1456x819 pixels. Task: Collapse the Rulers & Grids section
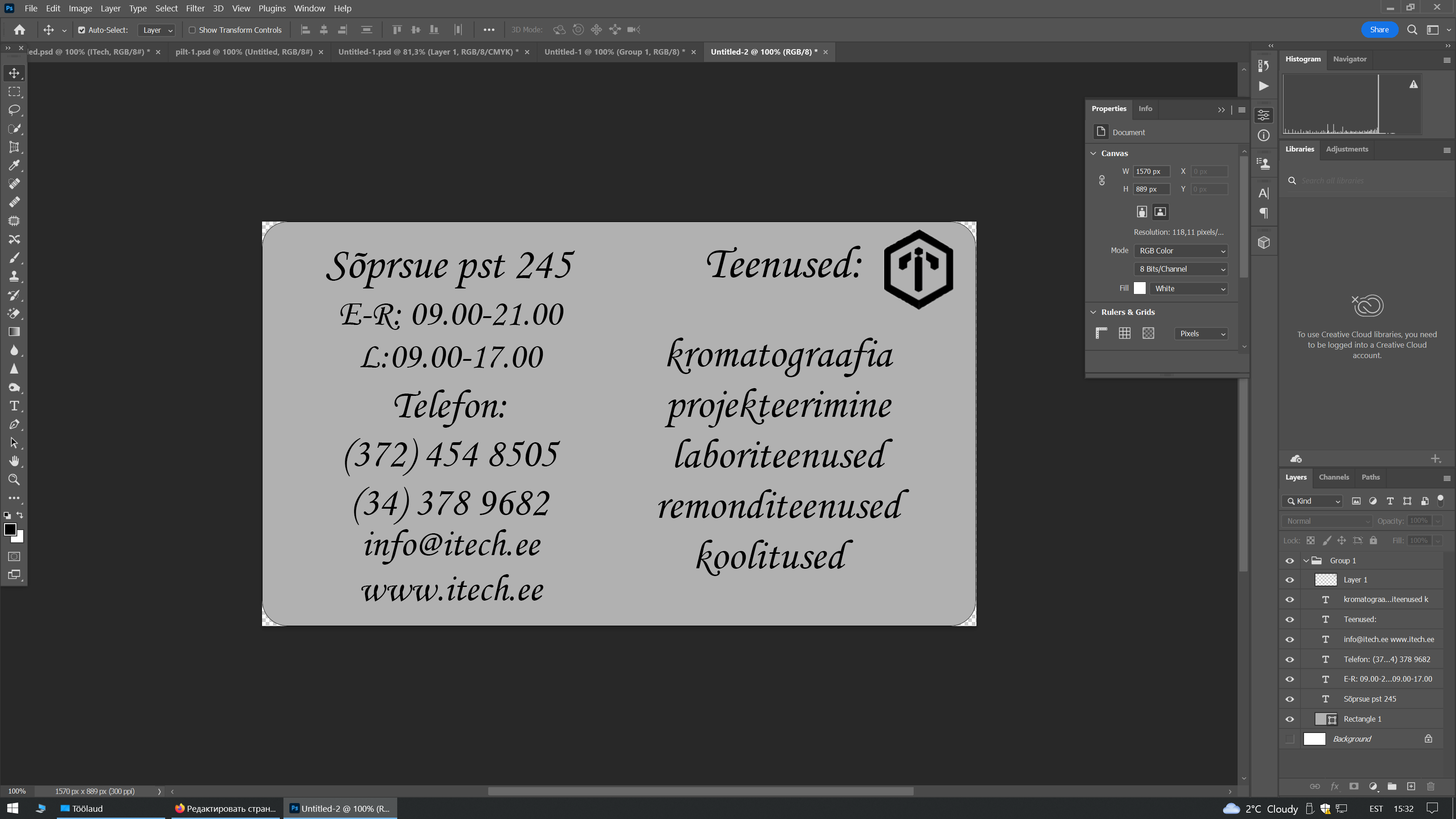[1093, 312]
